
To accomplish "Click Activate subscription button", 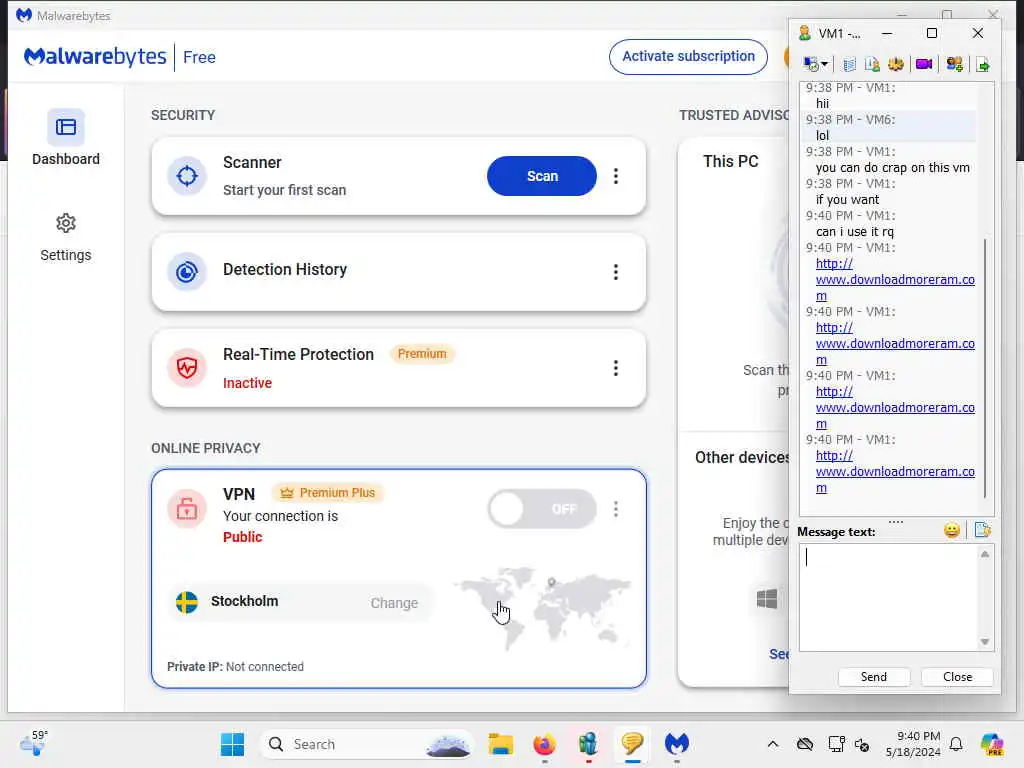I will [688, 57].
